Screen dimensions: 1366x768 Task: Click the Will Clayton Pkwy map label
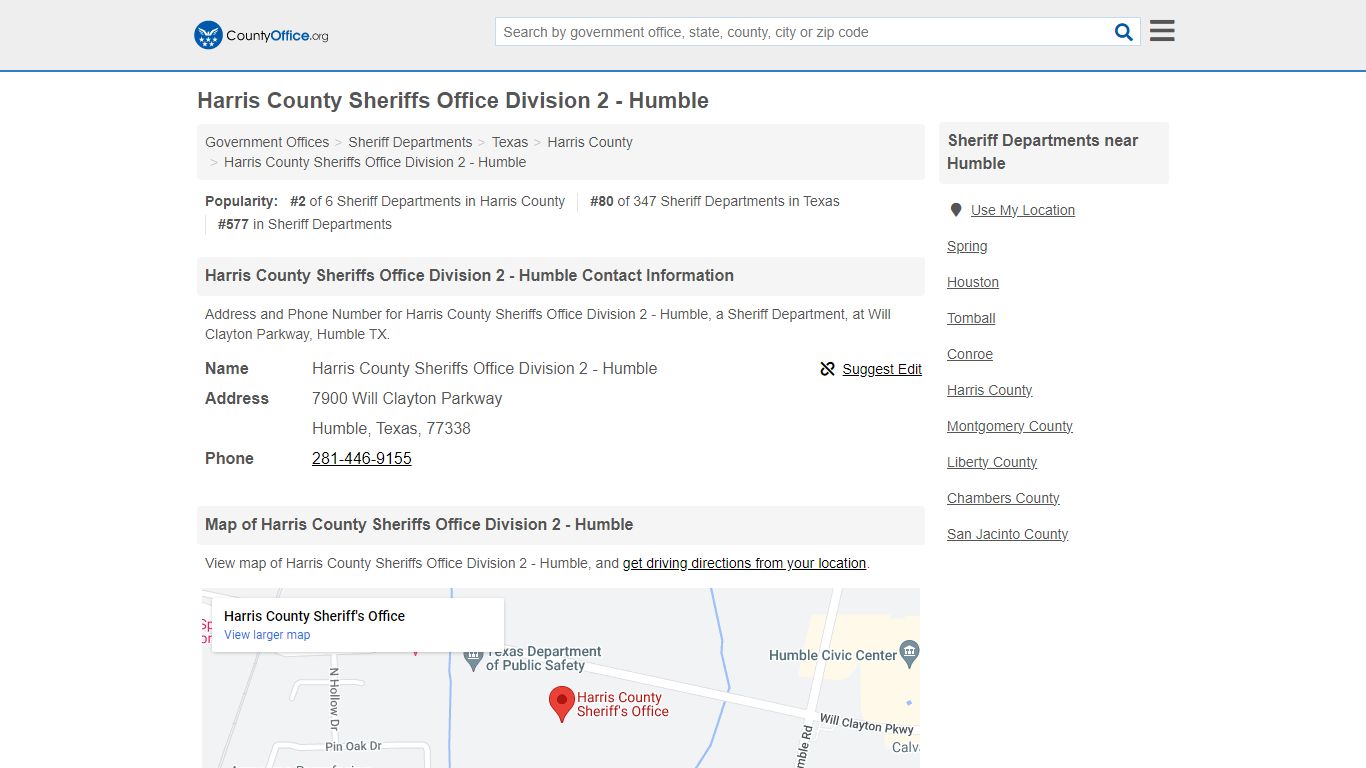[x=866, y=724]
